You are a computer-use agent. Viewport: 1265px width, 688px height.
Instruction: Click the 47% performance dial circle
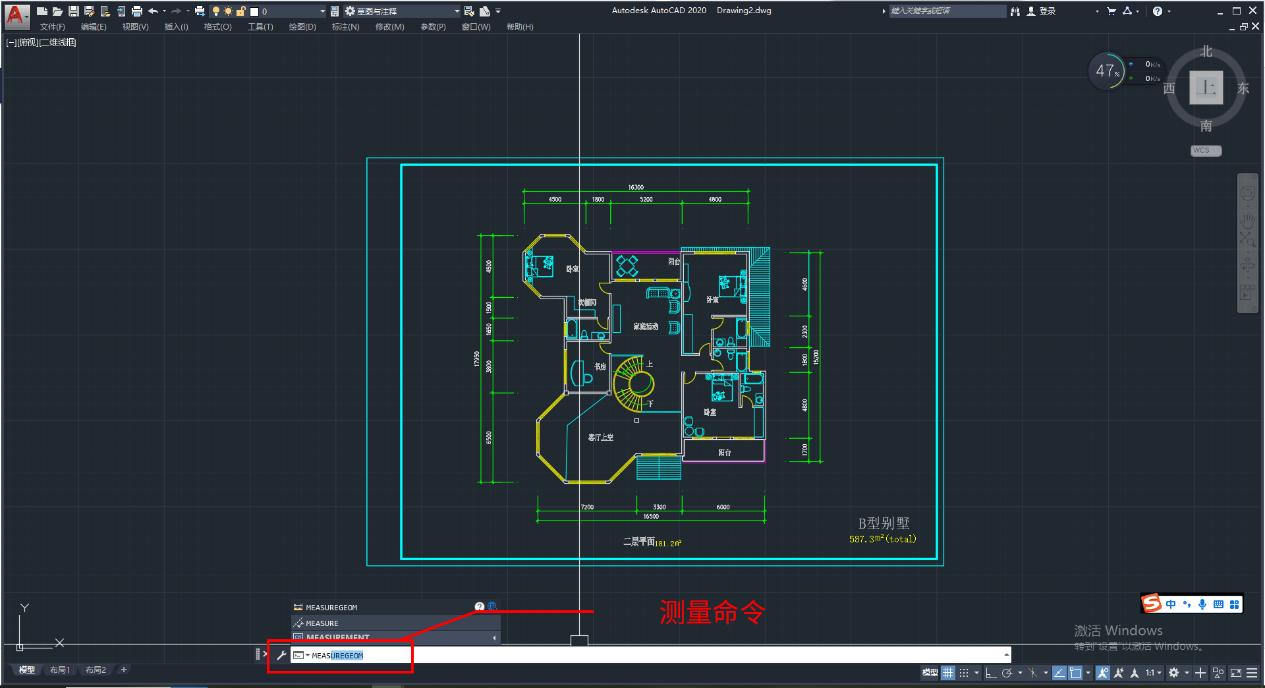[1108, 72]
